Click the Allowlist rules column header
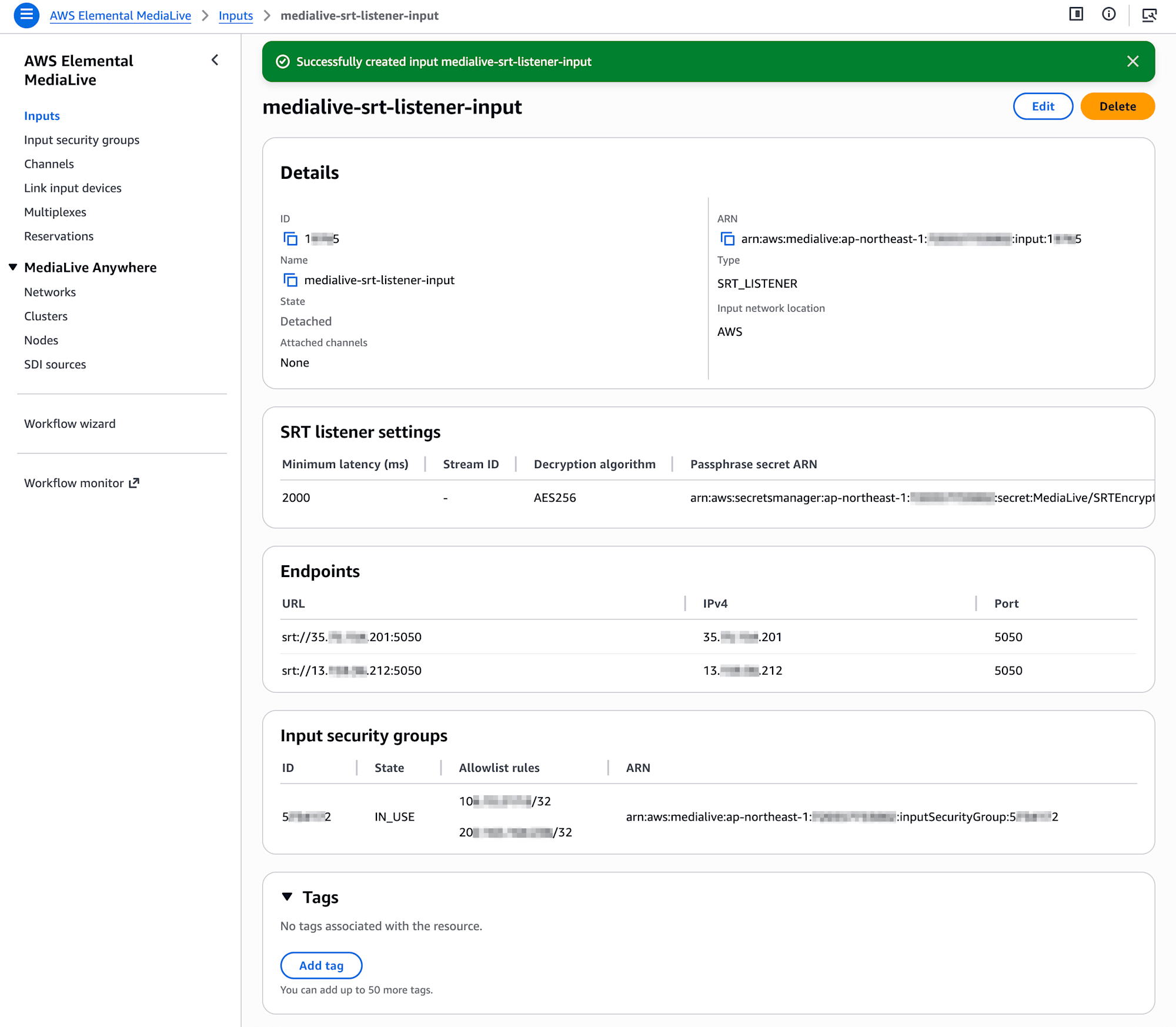This screenshot has width=1176, height=1027. [499, 768]
